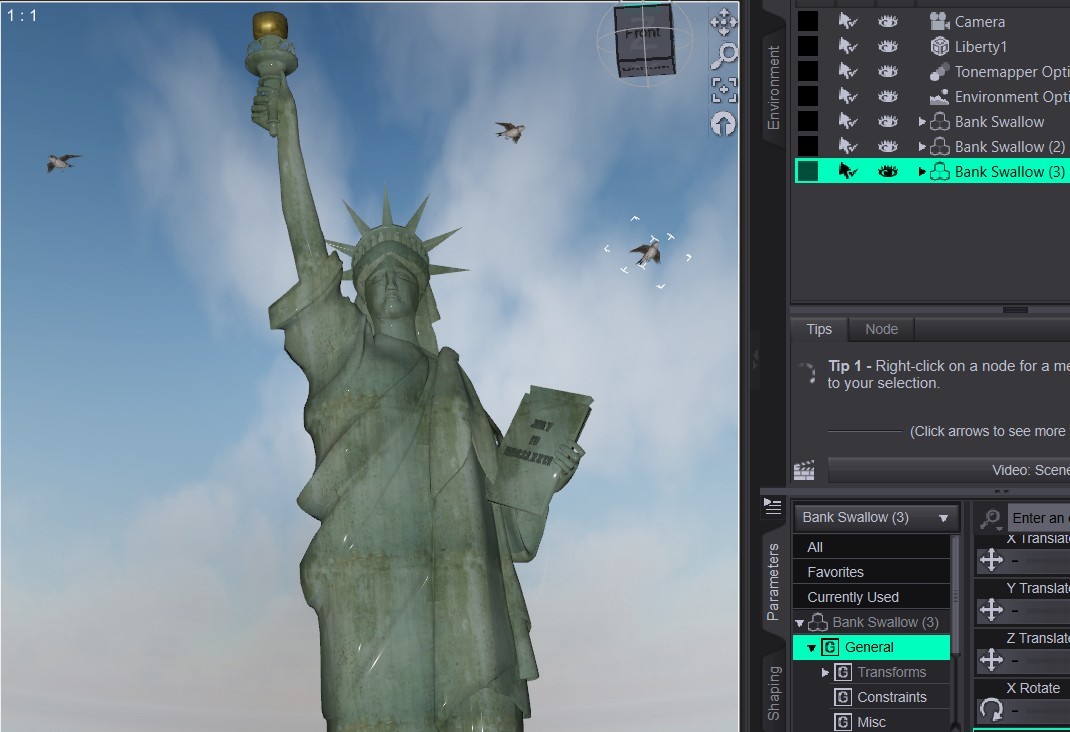The width and height of the screenshot is (1070, 732).
Task: Click the X Translate move icon
Action: 992,560
